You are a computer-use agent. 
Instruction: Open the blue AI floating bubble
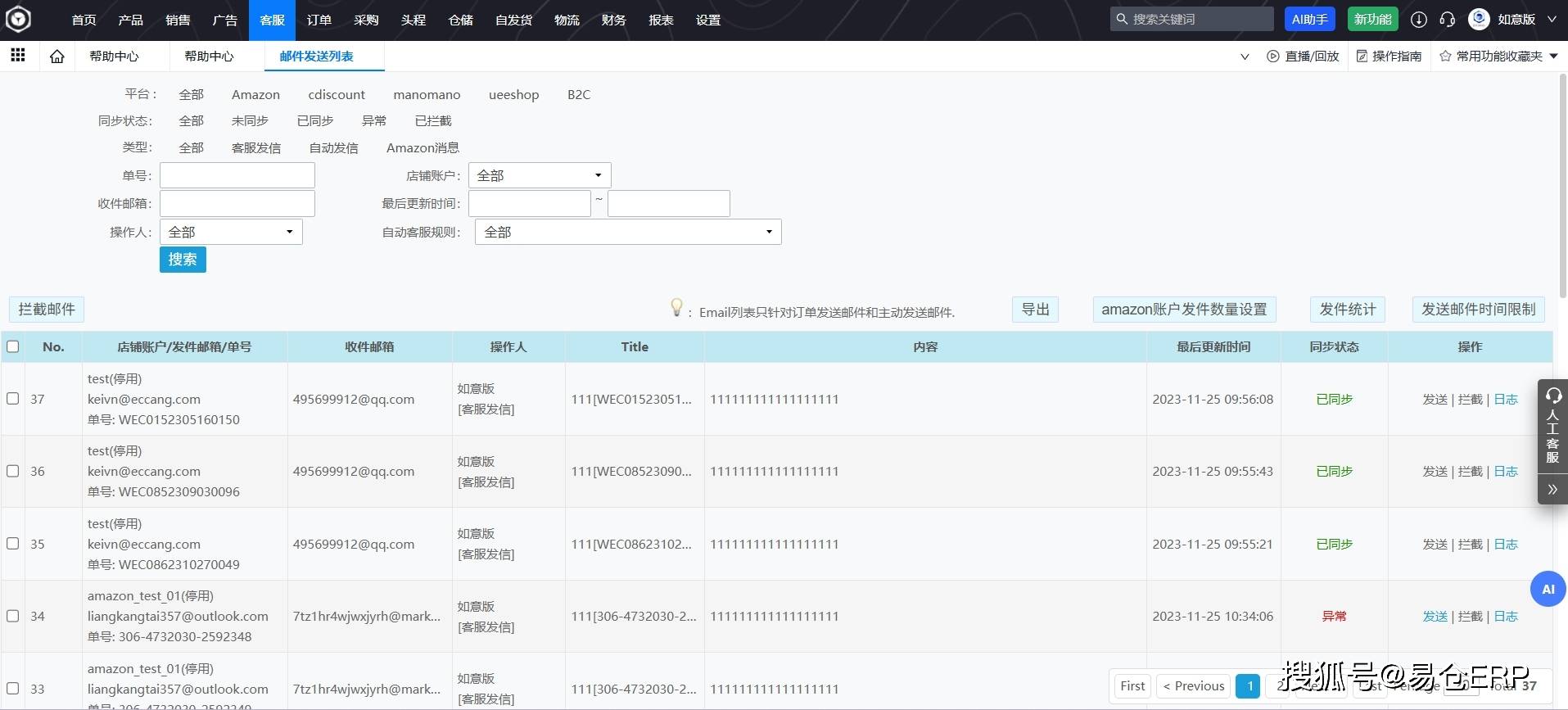[1548, 589]
